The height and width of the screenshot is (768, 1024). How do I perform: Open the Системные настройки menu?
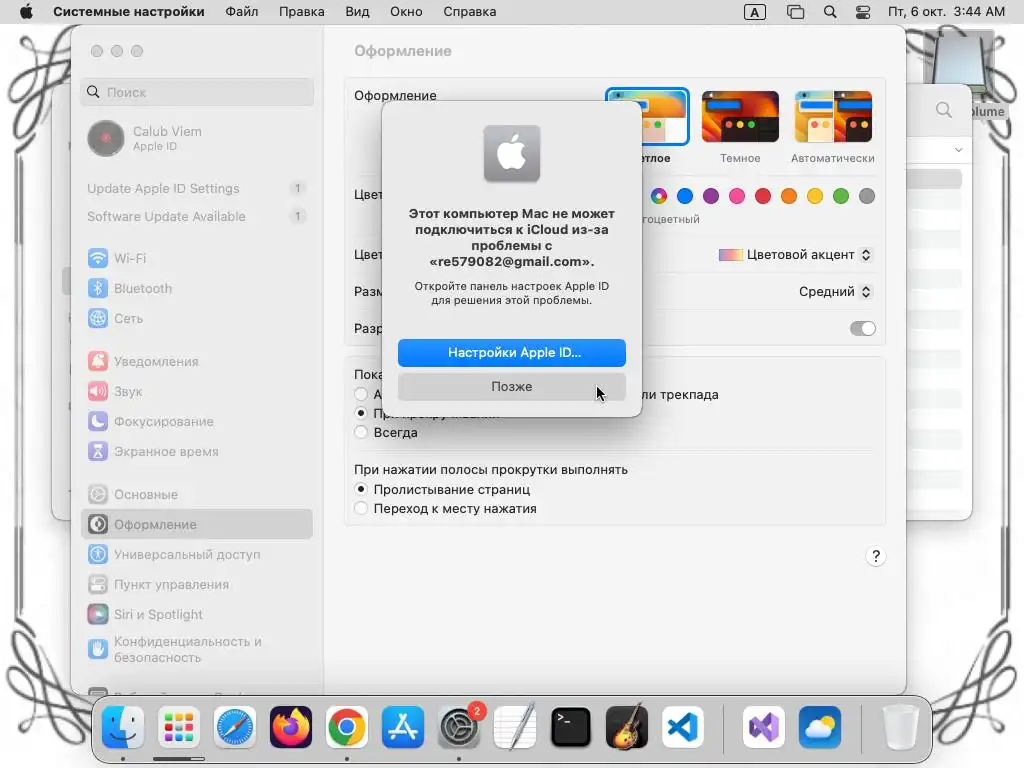(129, 12)
